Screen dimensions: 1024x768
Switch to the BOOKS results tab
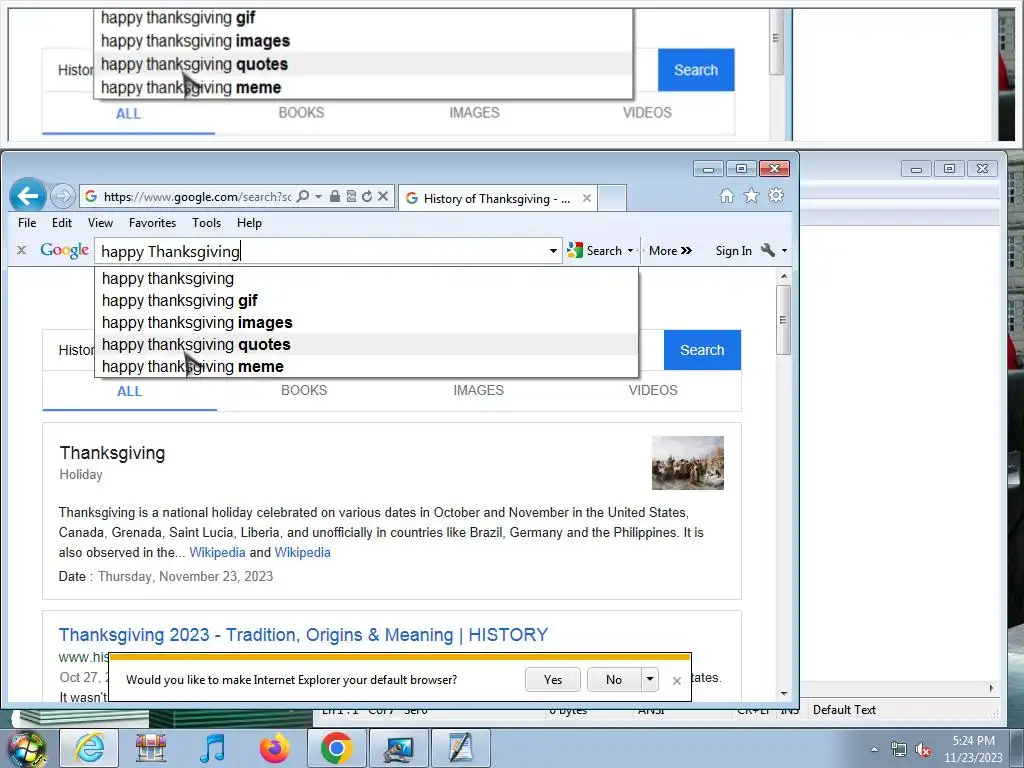point(304,391)
